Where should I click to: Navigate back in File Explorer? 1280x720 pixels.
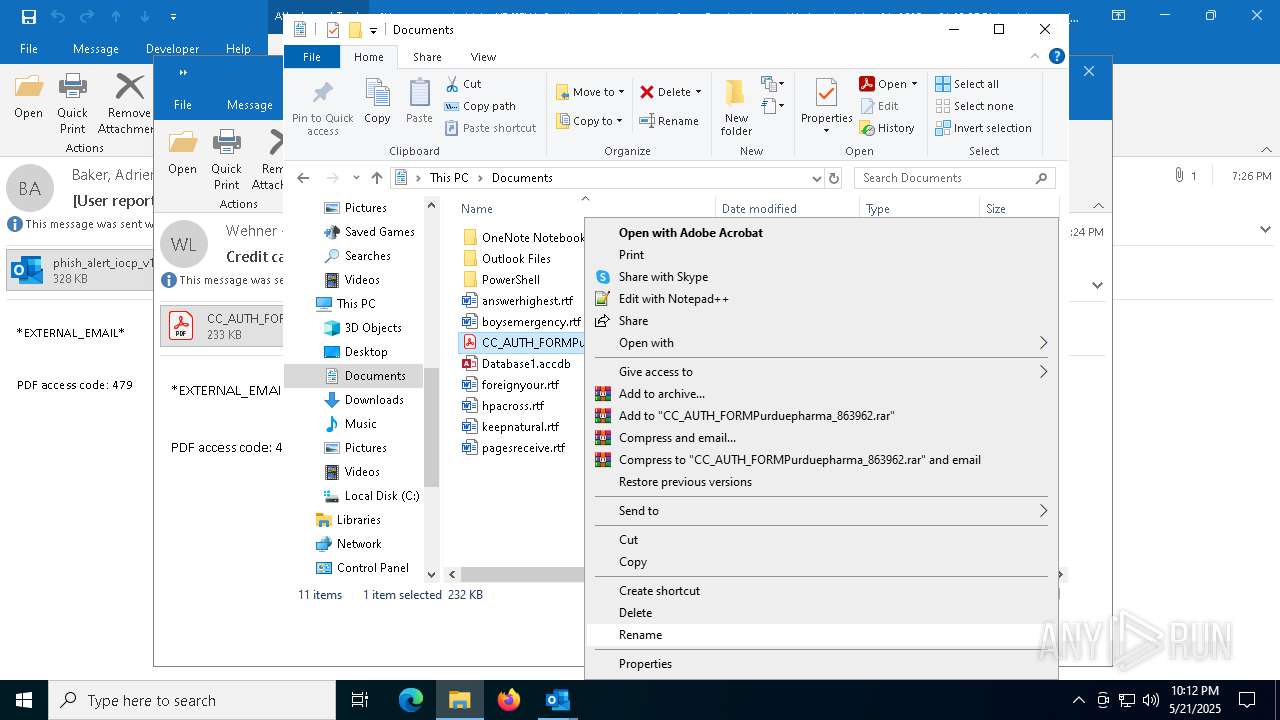304,178
